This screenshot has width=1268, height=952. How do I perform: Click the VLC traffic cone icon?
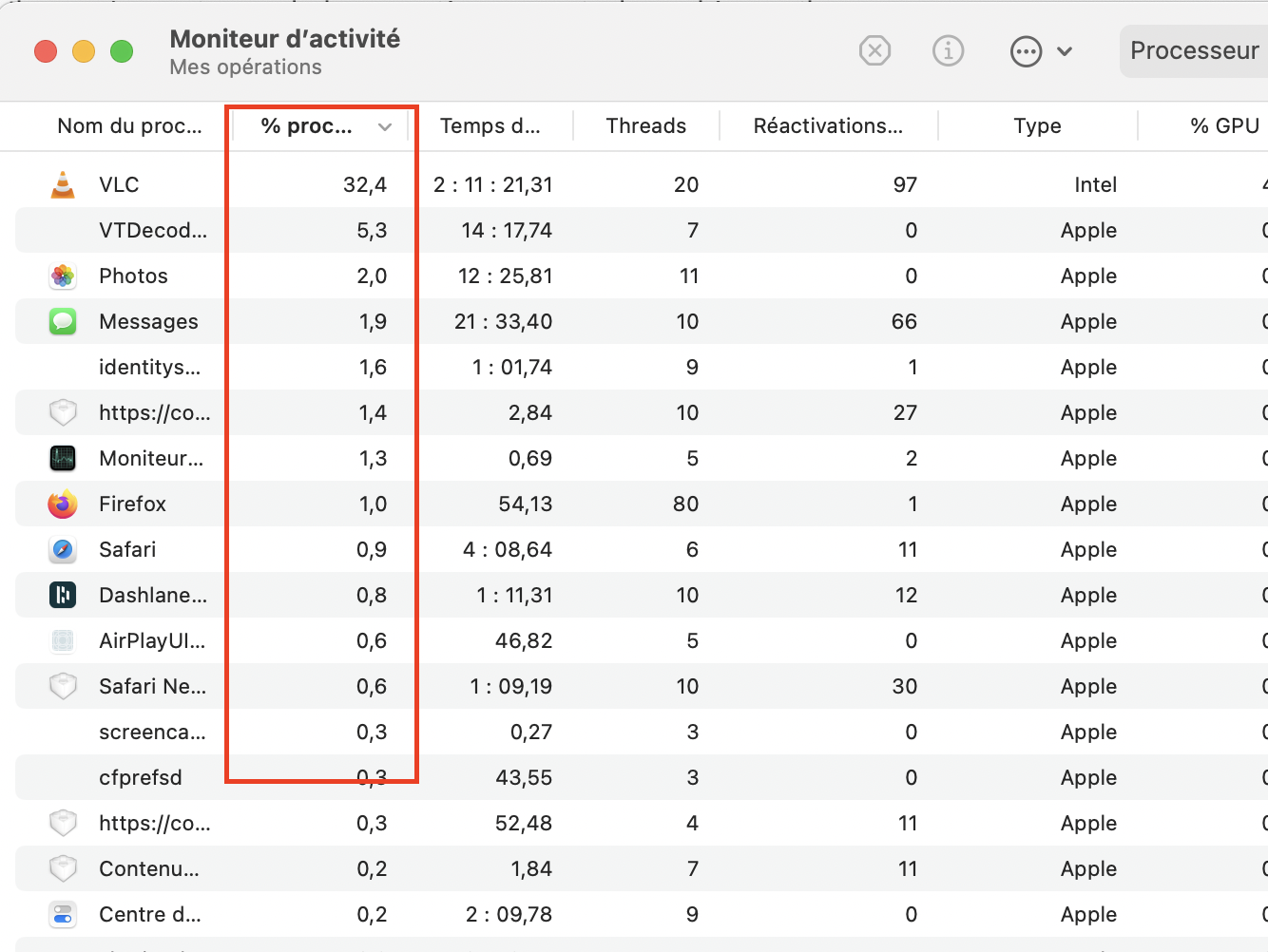tap(63, 184)
